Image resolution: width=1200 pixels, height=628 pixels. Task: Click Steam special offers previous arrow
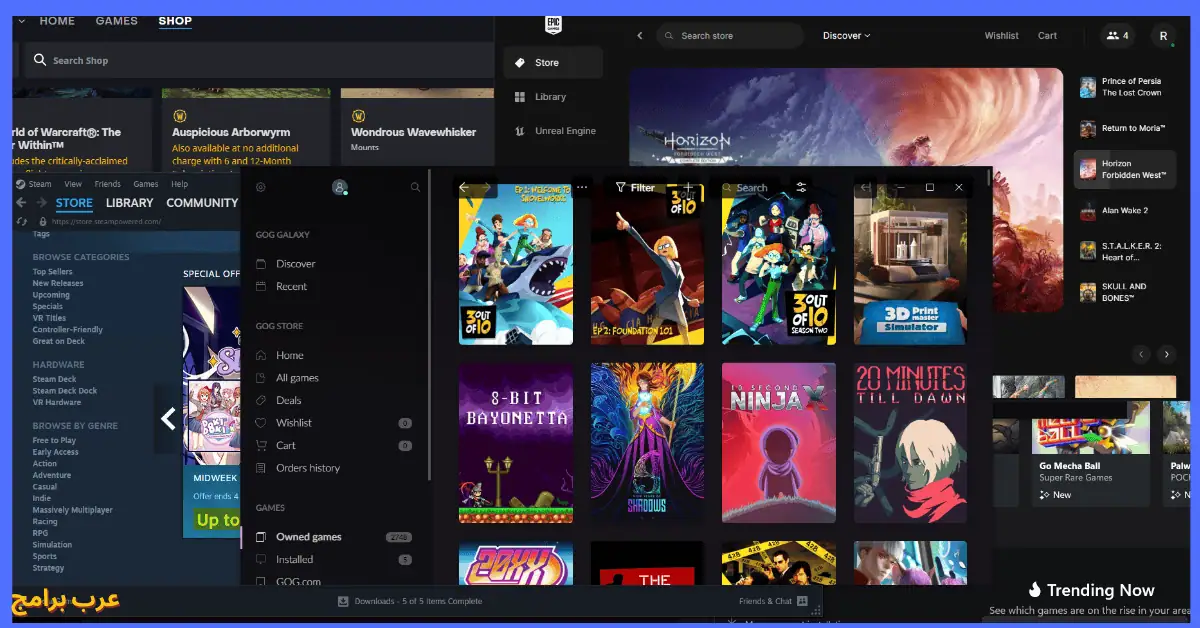tap(168, 419)
